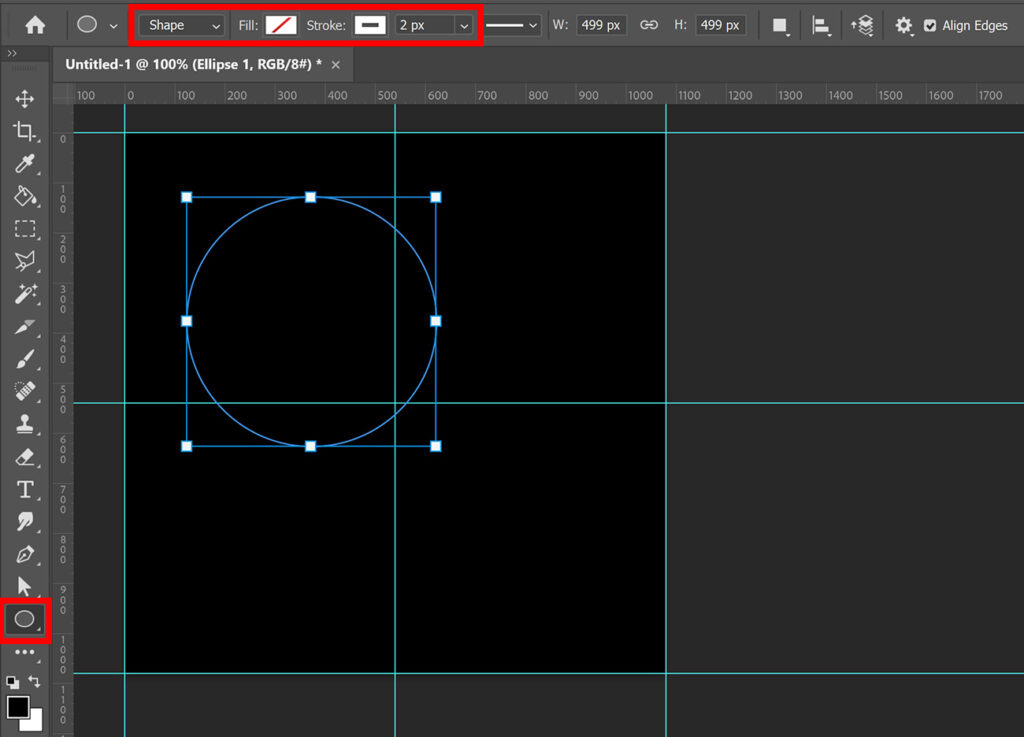This screenshot has height=737, width=1024.
Task: Select the Magic Wand tool
Action: click(25, 294)
